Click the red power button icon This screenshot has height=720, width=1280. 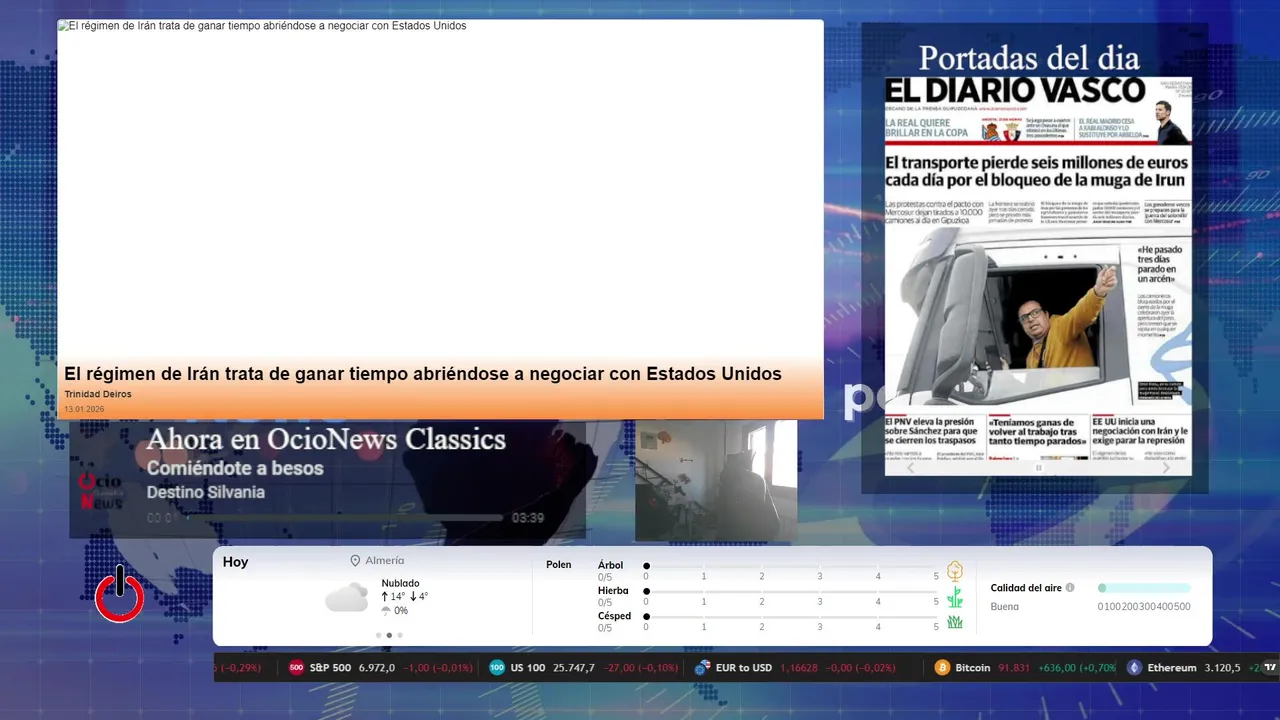(119, 594)
